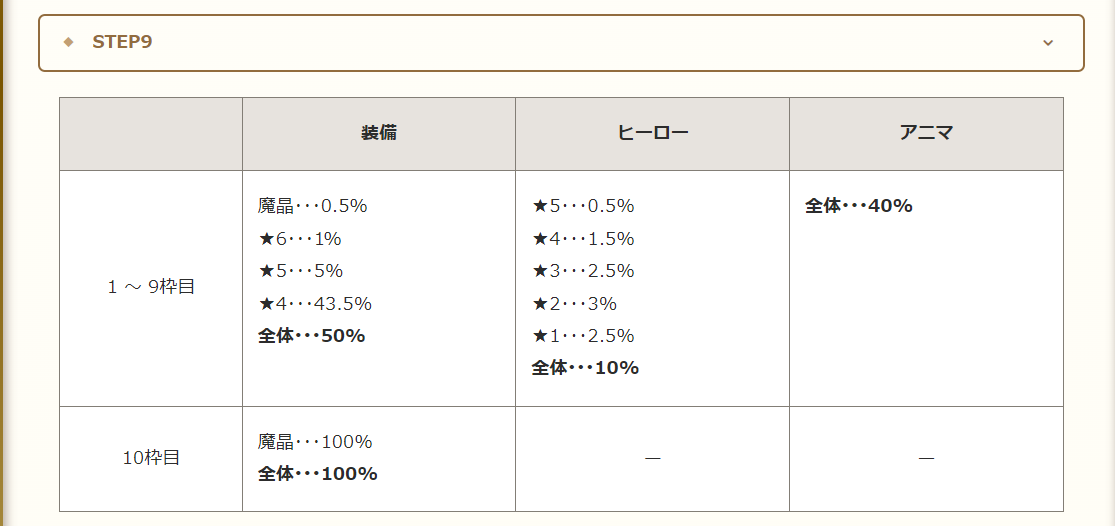
Task: Click the hero ★4 1.5% rate
Action: click(582, 239)
